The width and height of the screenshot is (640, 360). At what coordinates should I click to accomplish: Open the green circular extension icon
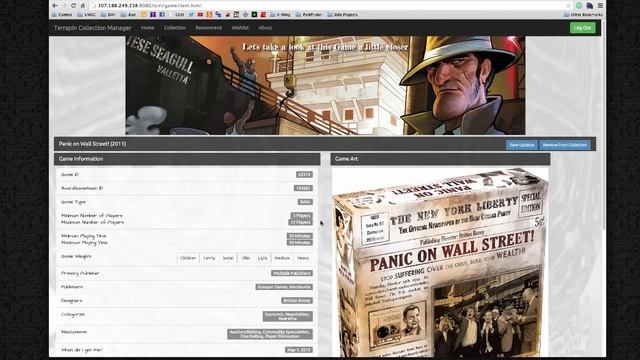[x=579, y=5]
